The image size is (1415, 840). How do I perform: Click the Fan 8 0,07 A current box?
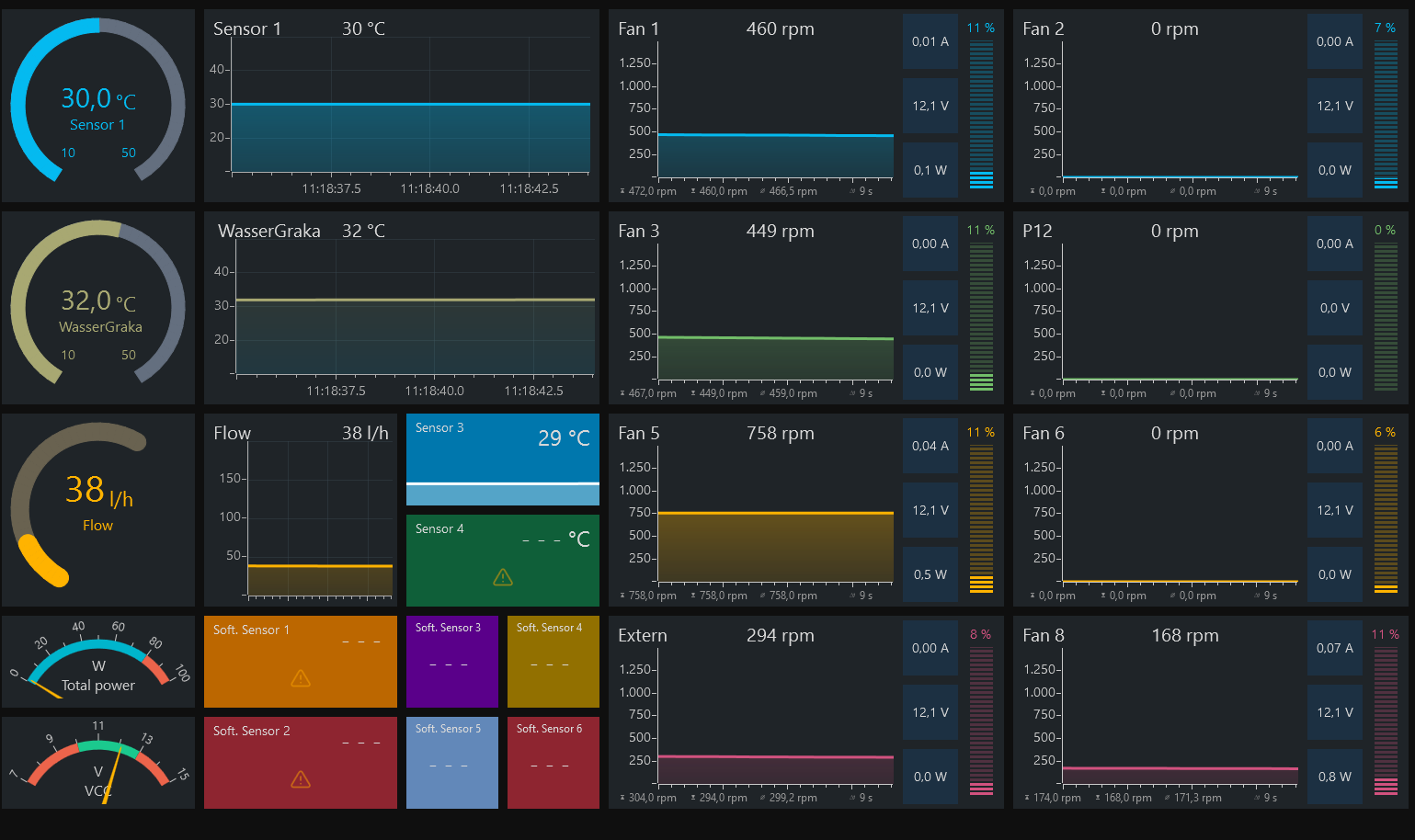tap(1335, 648)
